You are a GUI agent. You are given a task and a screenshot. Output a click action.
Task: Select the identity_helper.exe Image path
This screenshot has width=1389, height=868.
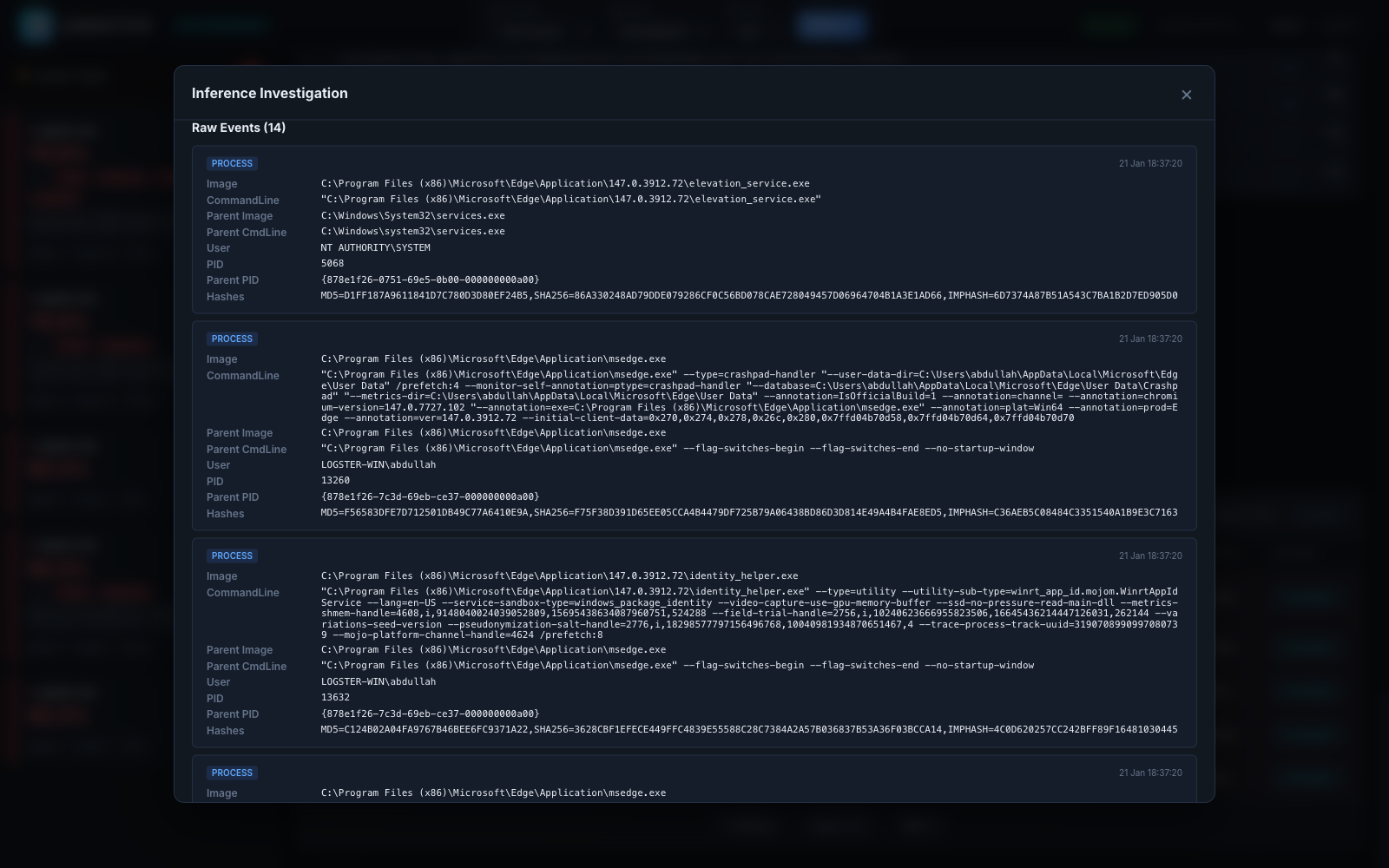click(x=559, y=576)
